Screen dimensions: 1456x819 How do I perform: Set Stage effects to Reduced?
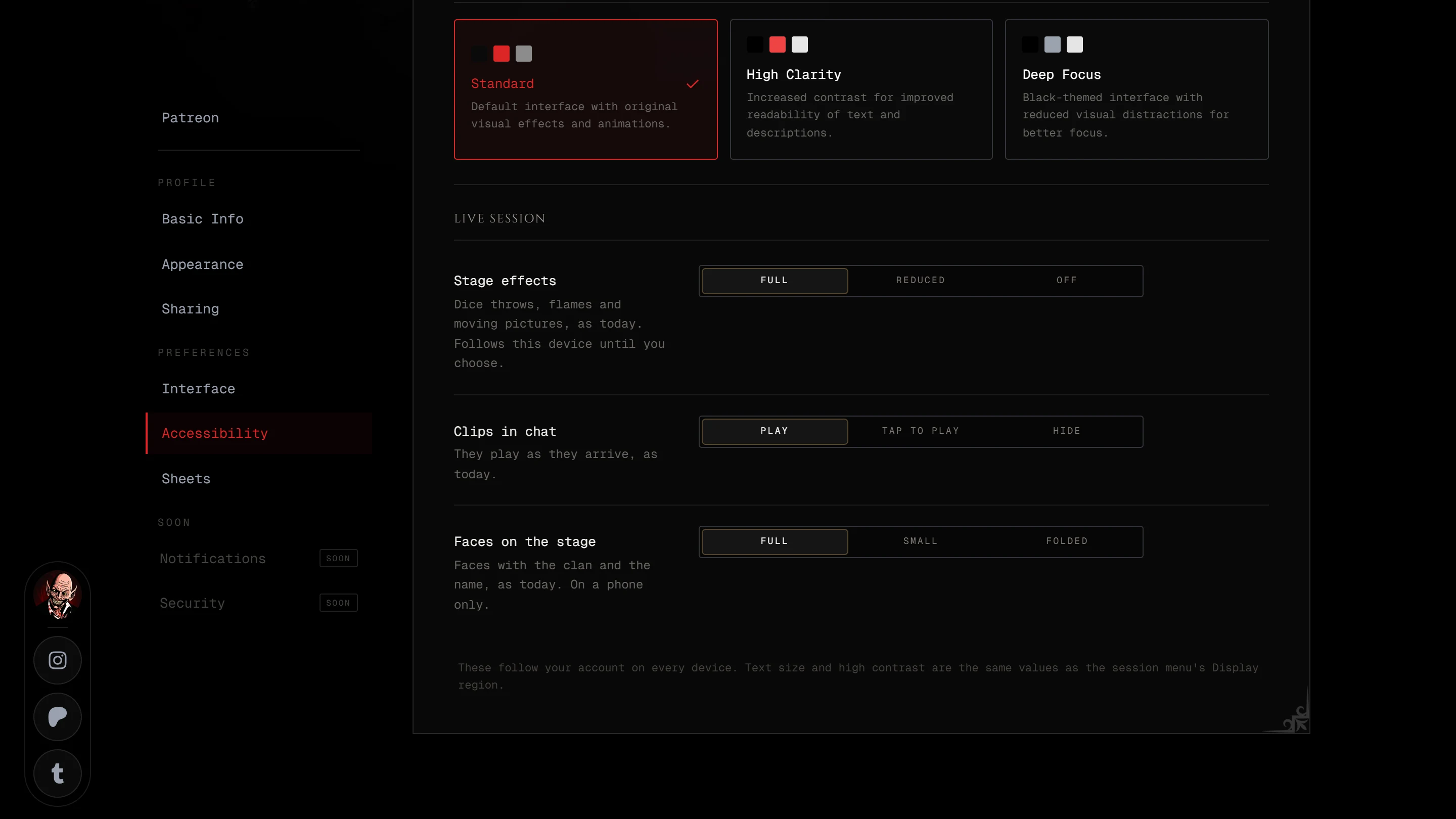coord(920,281)
